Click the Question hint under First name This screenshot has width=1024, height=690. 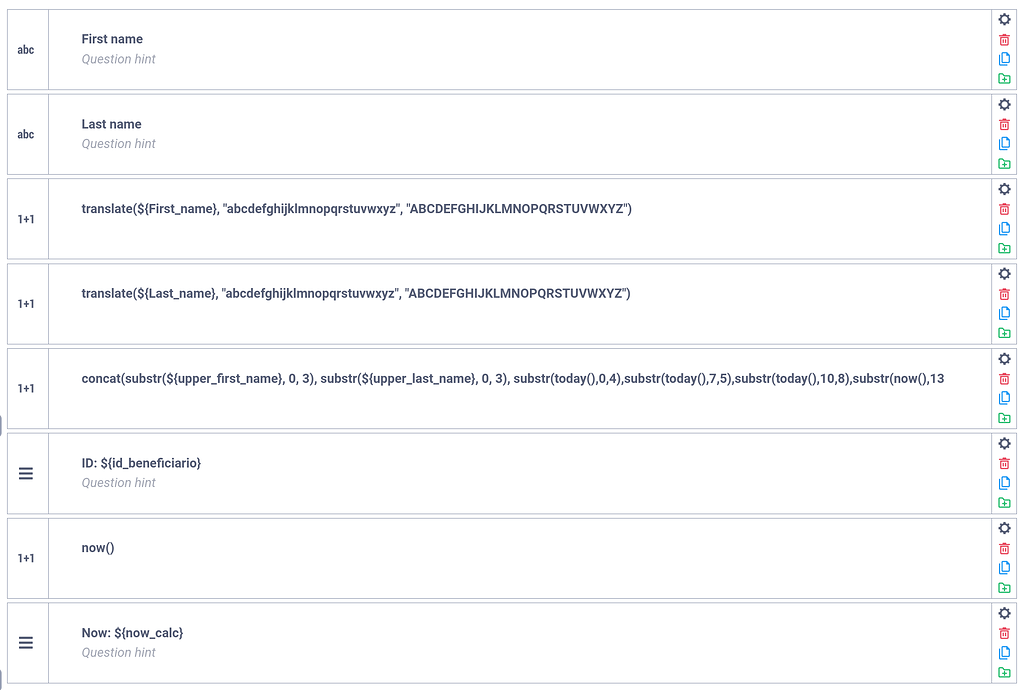tap(118, 59)
